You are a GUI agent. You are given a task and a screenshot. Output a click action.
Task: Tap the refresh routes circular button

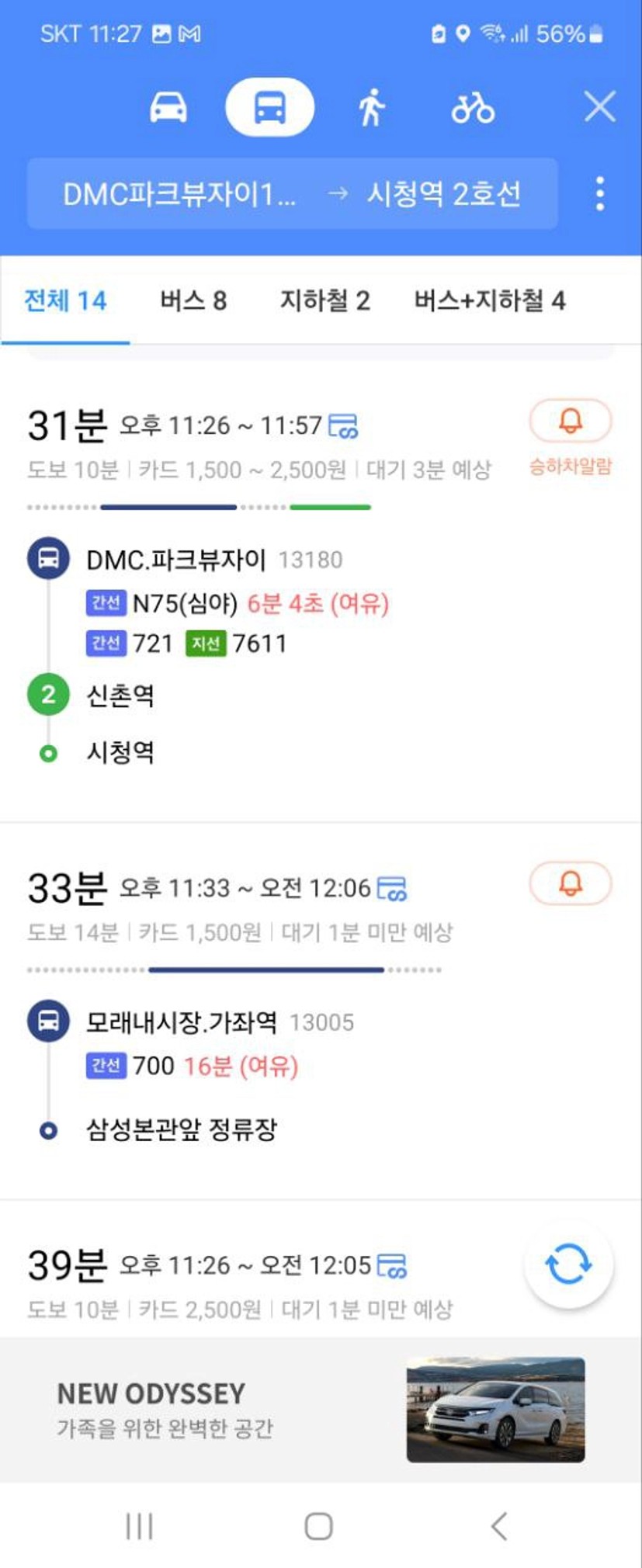569,1264
